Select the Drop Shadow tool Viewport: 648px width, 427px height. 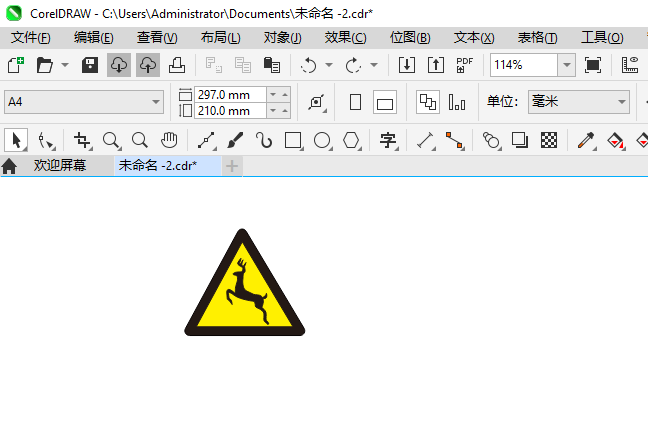[520, 140]
